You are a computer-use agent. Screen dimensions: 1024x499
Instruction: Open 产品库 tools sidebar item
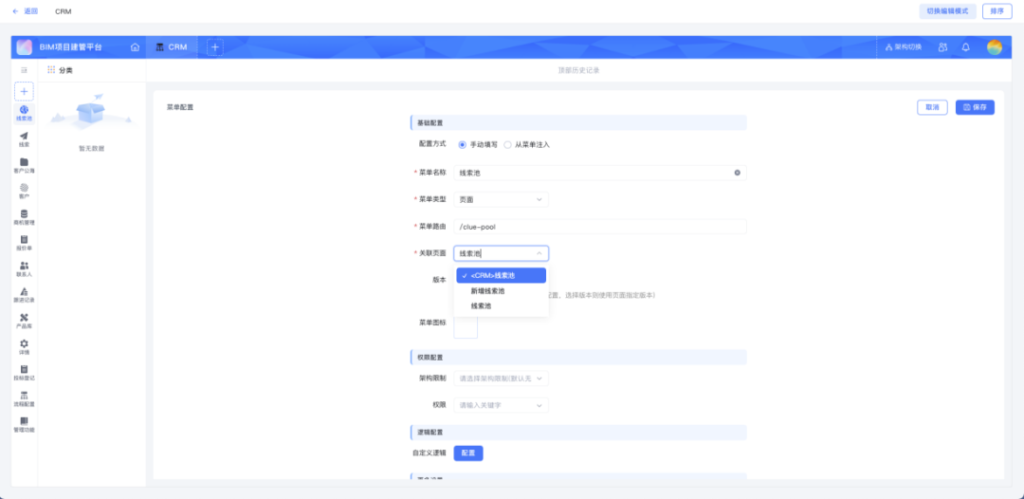point(24,321)
